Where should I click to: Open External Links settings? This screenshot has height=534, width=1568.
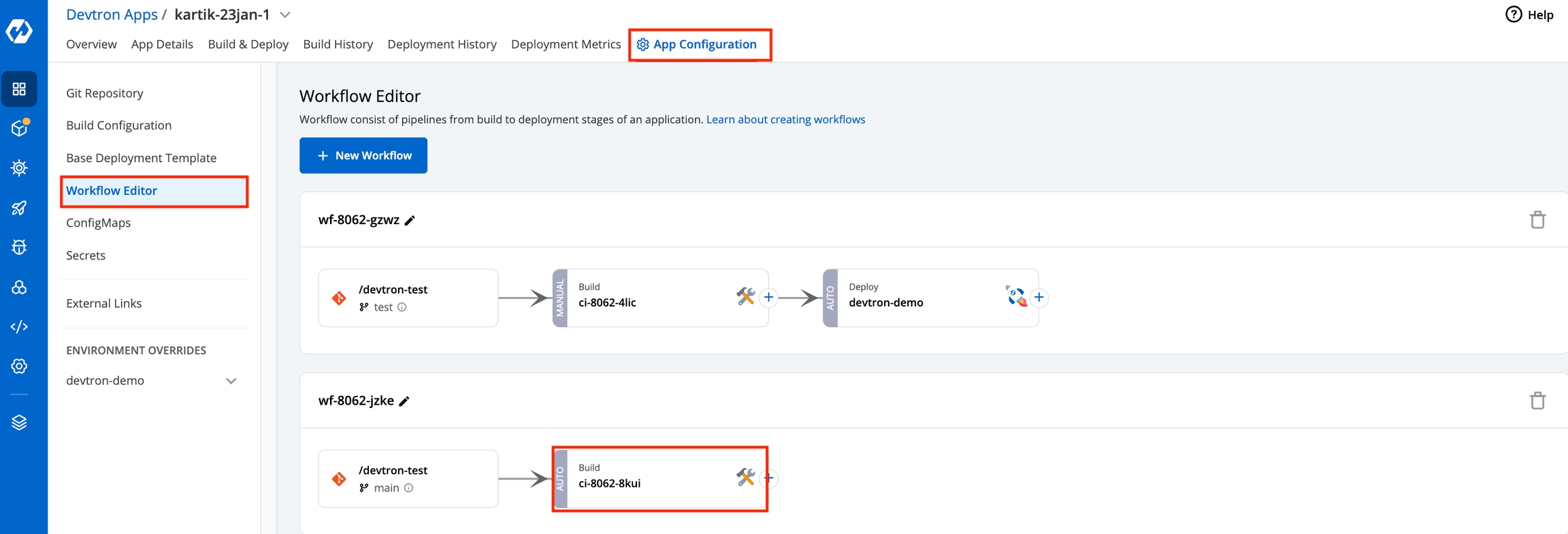(104, 303)
